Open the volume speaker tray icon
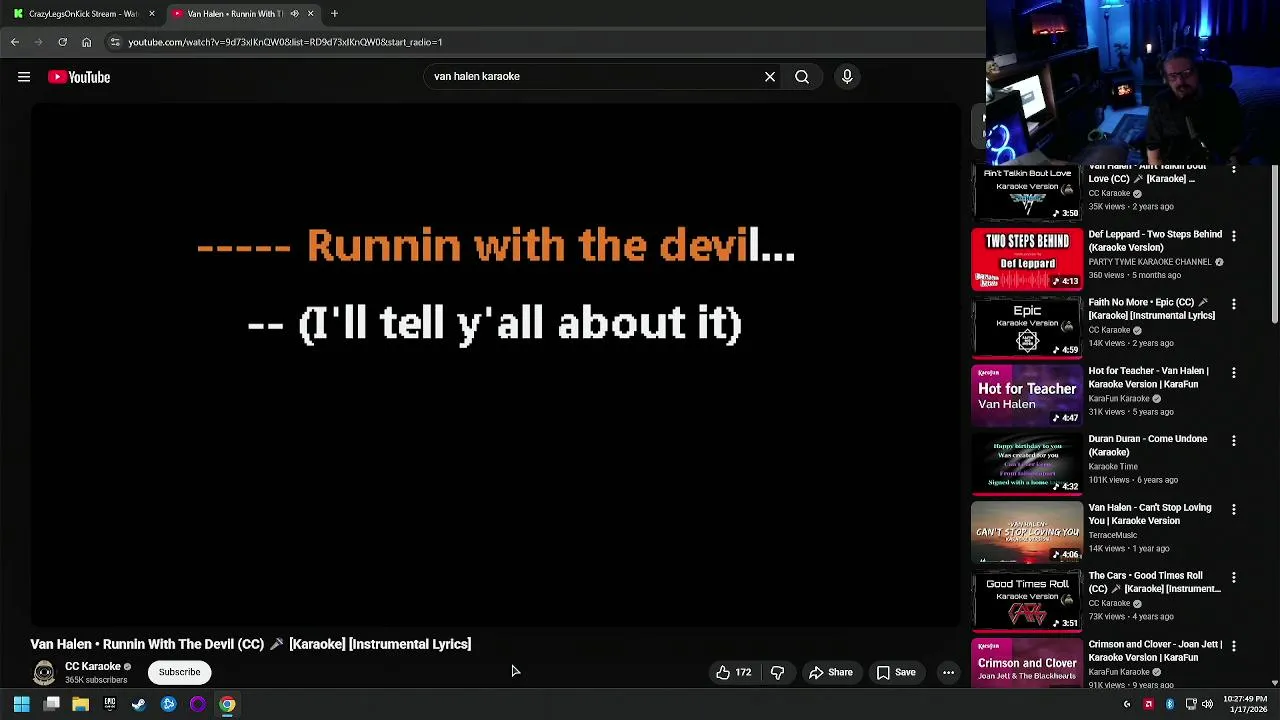The image size is (1280, 720). coord(1207,705)
